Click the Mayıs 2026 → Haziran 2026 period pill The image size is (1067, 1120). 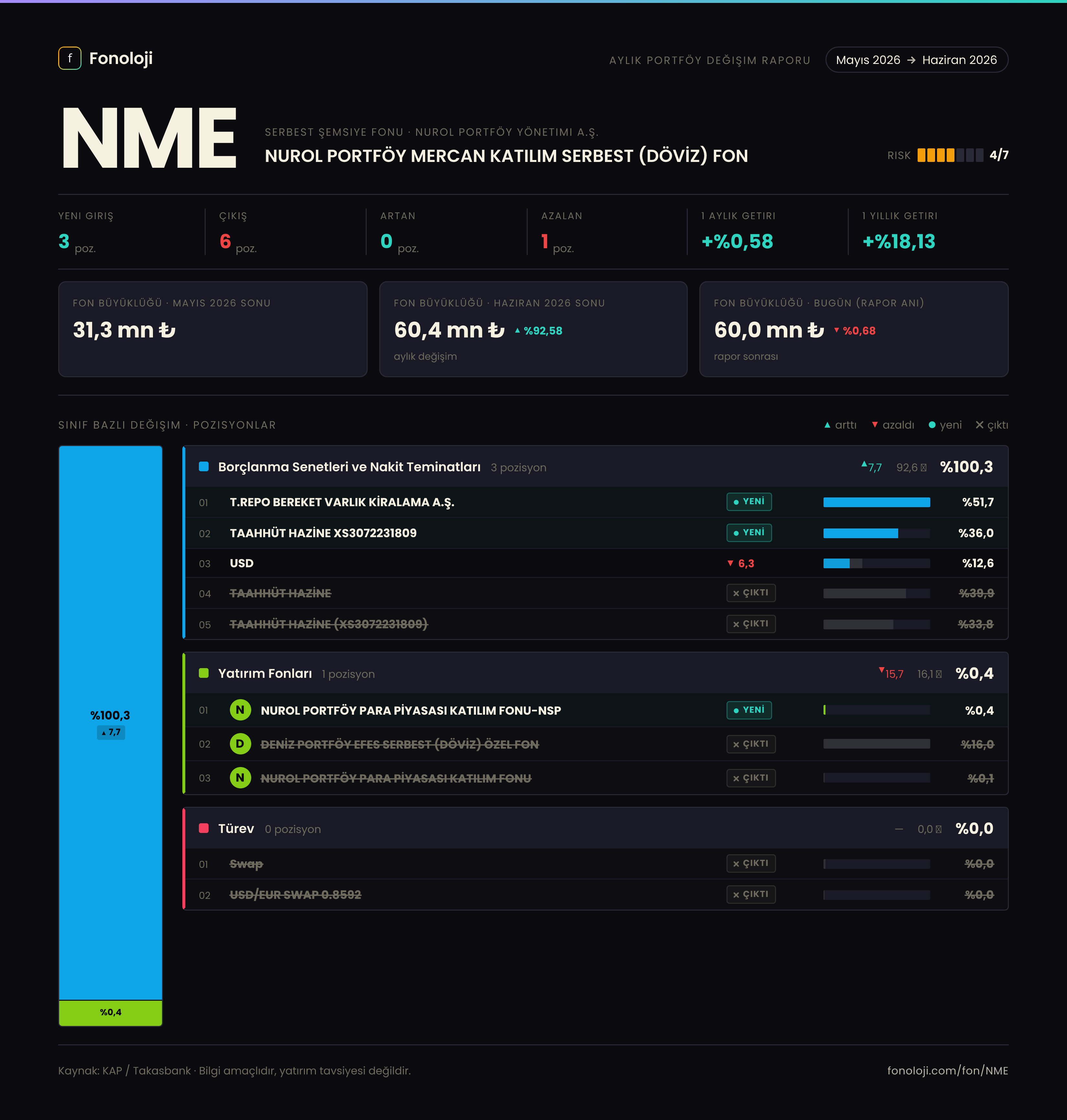coord(916,60)
